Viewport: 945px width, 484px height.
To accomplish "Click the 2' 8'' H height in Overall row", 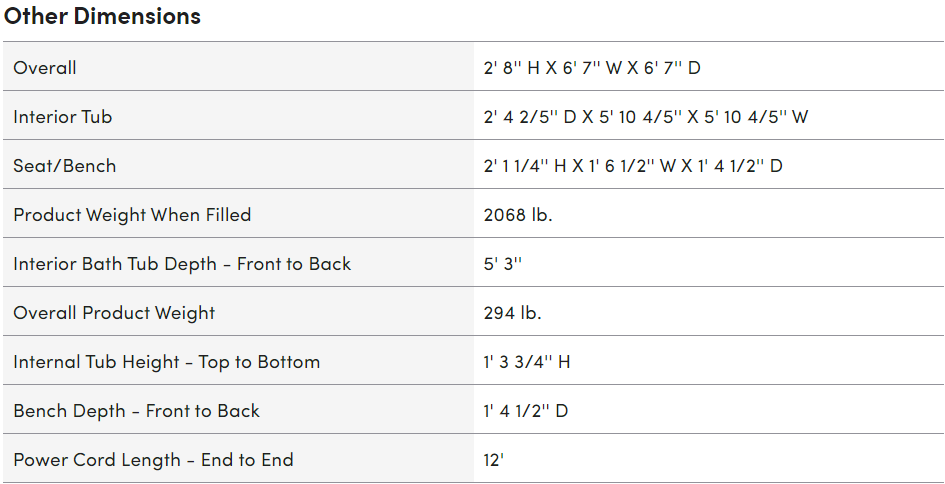I will point(511,68).
